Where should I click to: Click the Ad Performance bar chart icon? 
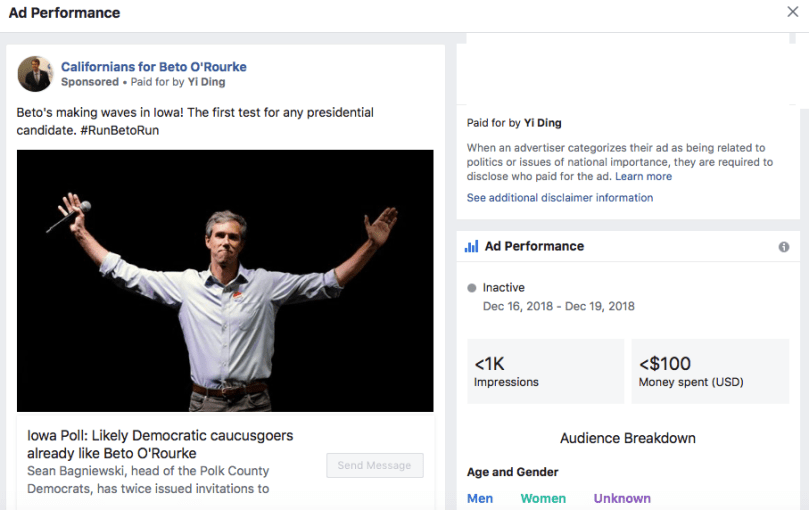coord(471,247)
